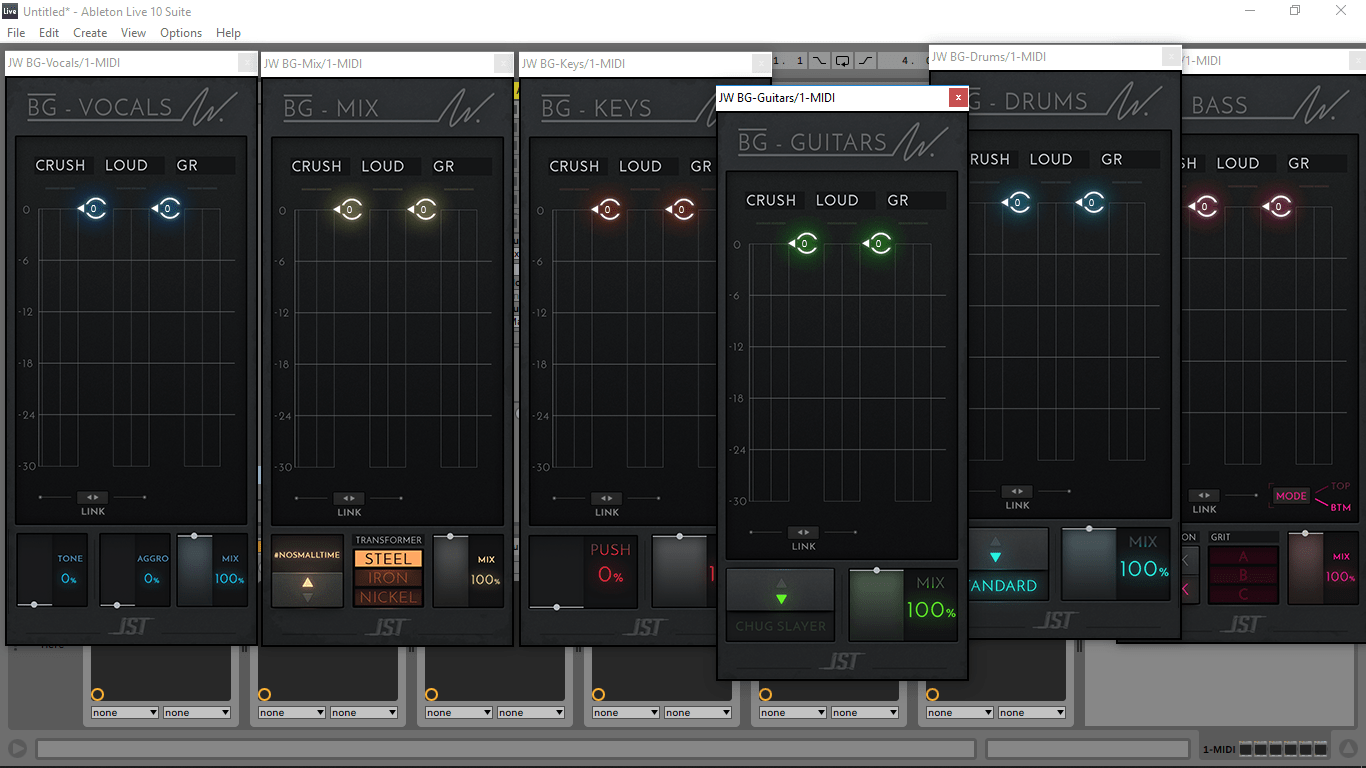1366x768 pixels.
Task: Click the green LOUD knob in BG-Guitars
Action: click(x=879, y=244)
